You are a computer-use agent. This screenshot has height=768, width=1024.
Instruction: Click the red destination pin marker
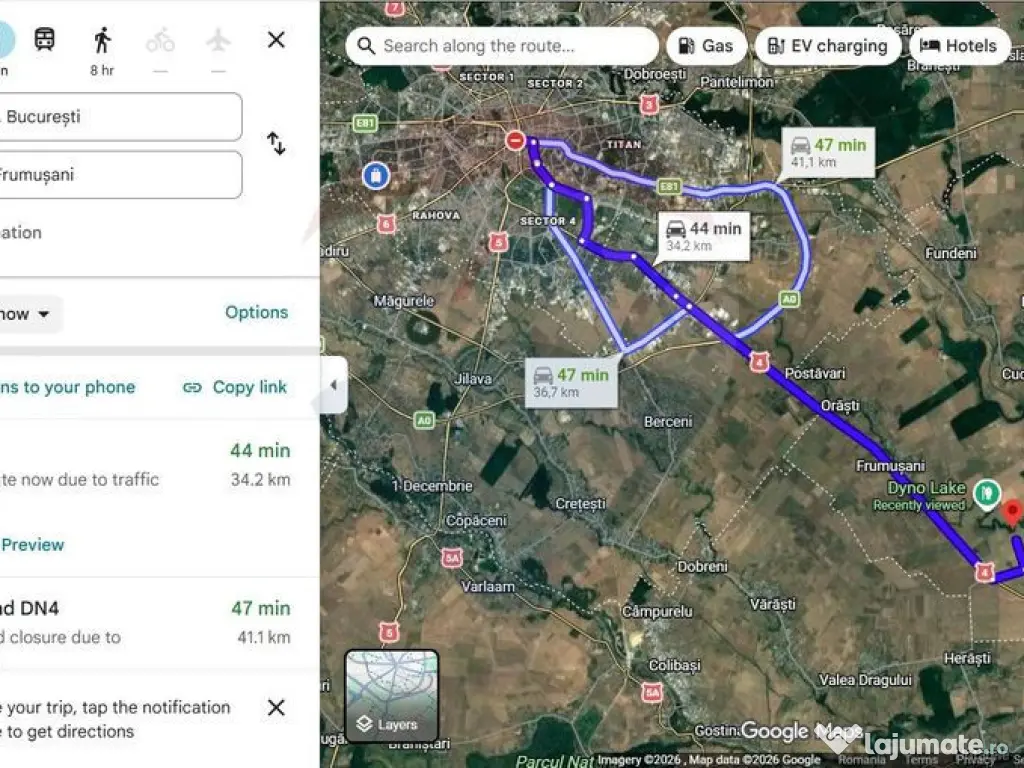tap(1012, 513)
